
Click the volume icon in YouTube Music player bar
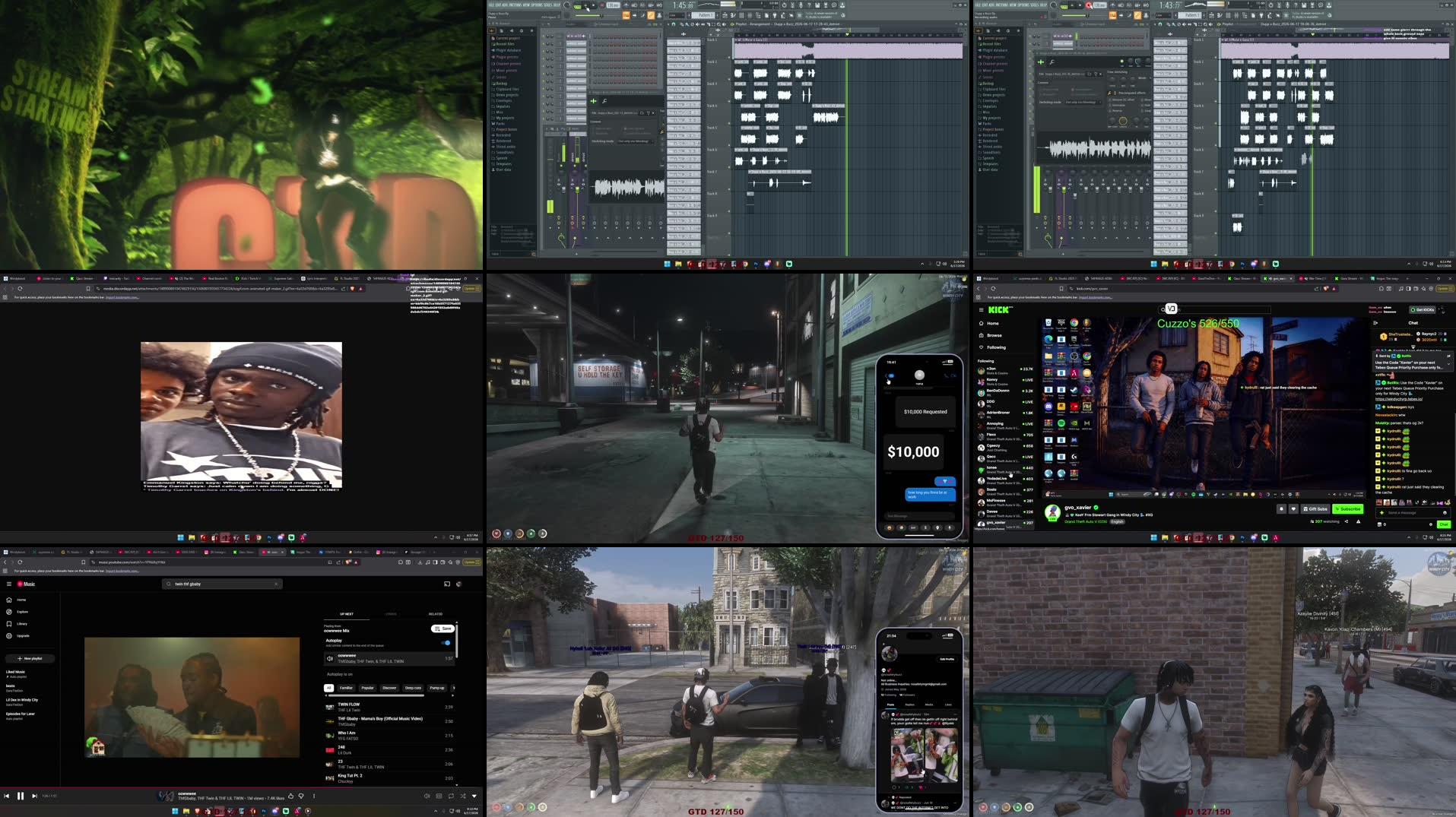[427, 796]
